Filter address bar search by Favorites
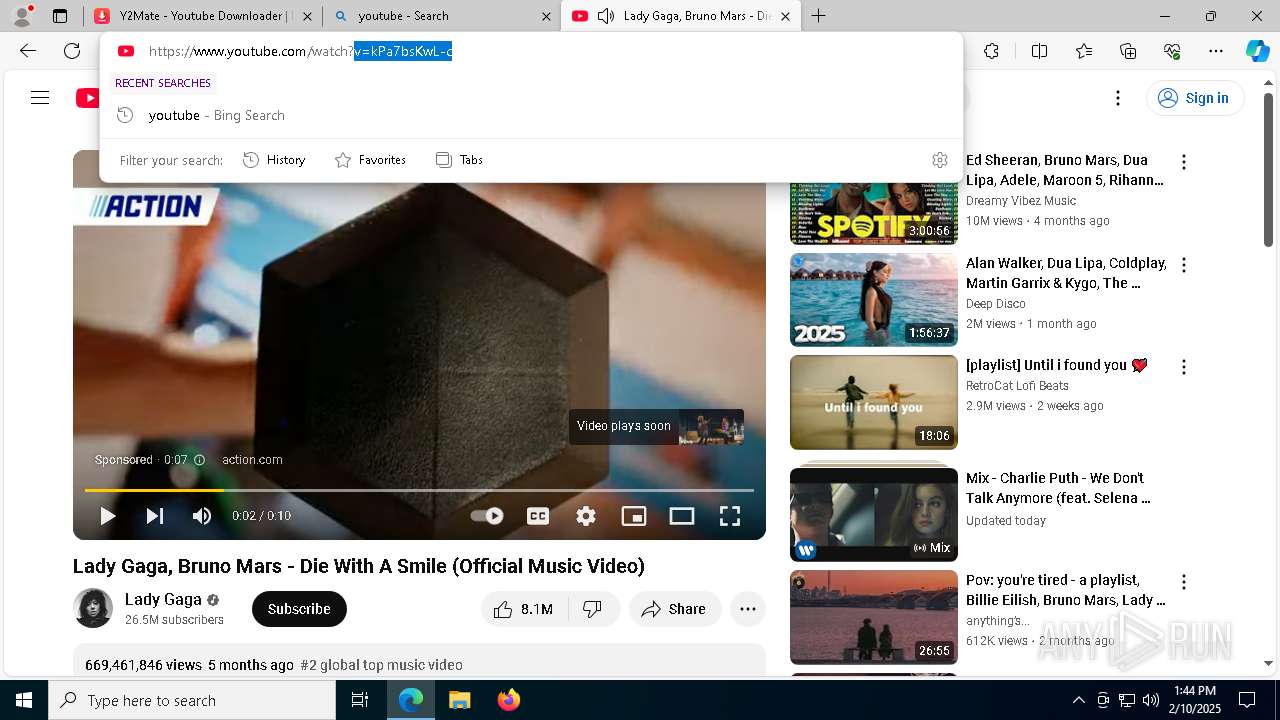This screenshot has height=720, width=1280. (x=370, y=160)
